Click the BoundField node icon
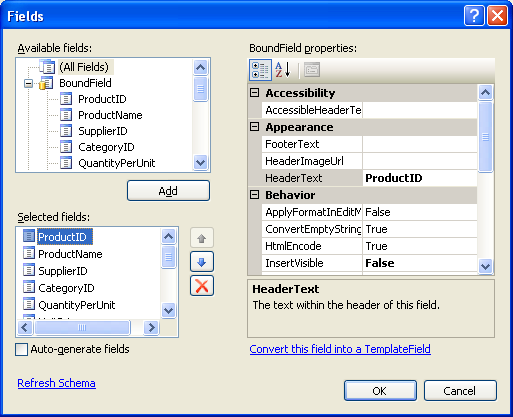This screenshot has height=417, width=513. (46, 83)
